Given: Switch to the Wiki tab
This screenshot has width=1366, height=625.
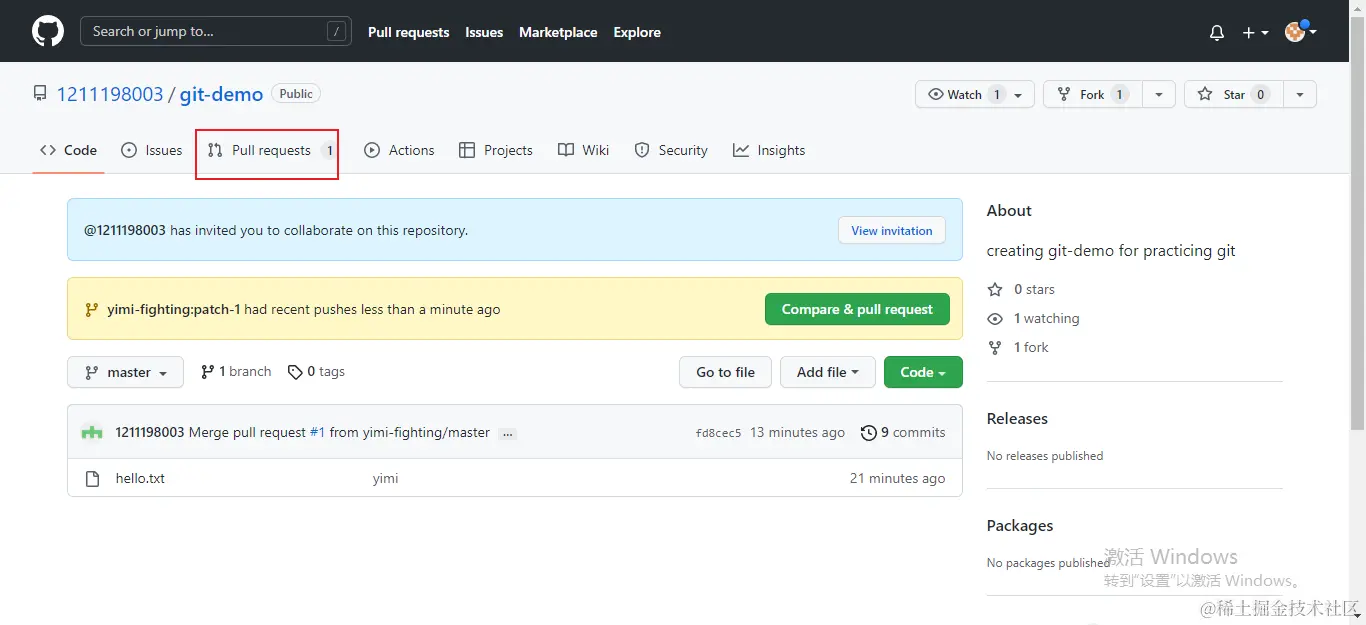Looking at the screenshot, I should (x=583, y=150).
